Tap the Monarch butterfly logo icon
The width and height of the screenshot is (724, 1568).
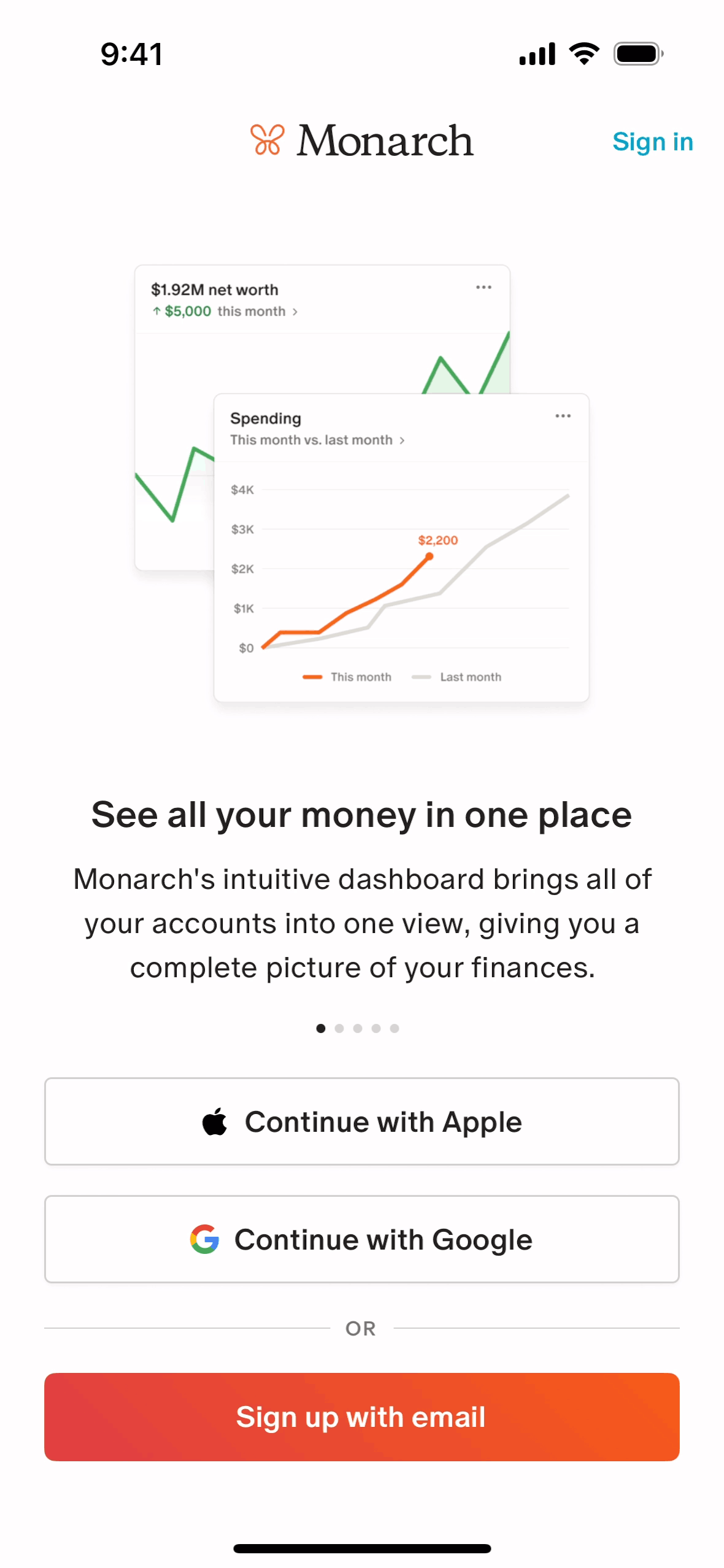(268, 140)
